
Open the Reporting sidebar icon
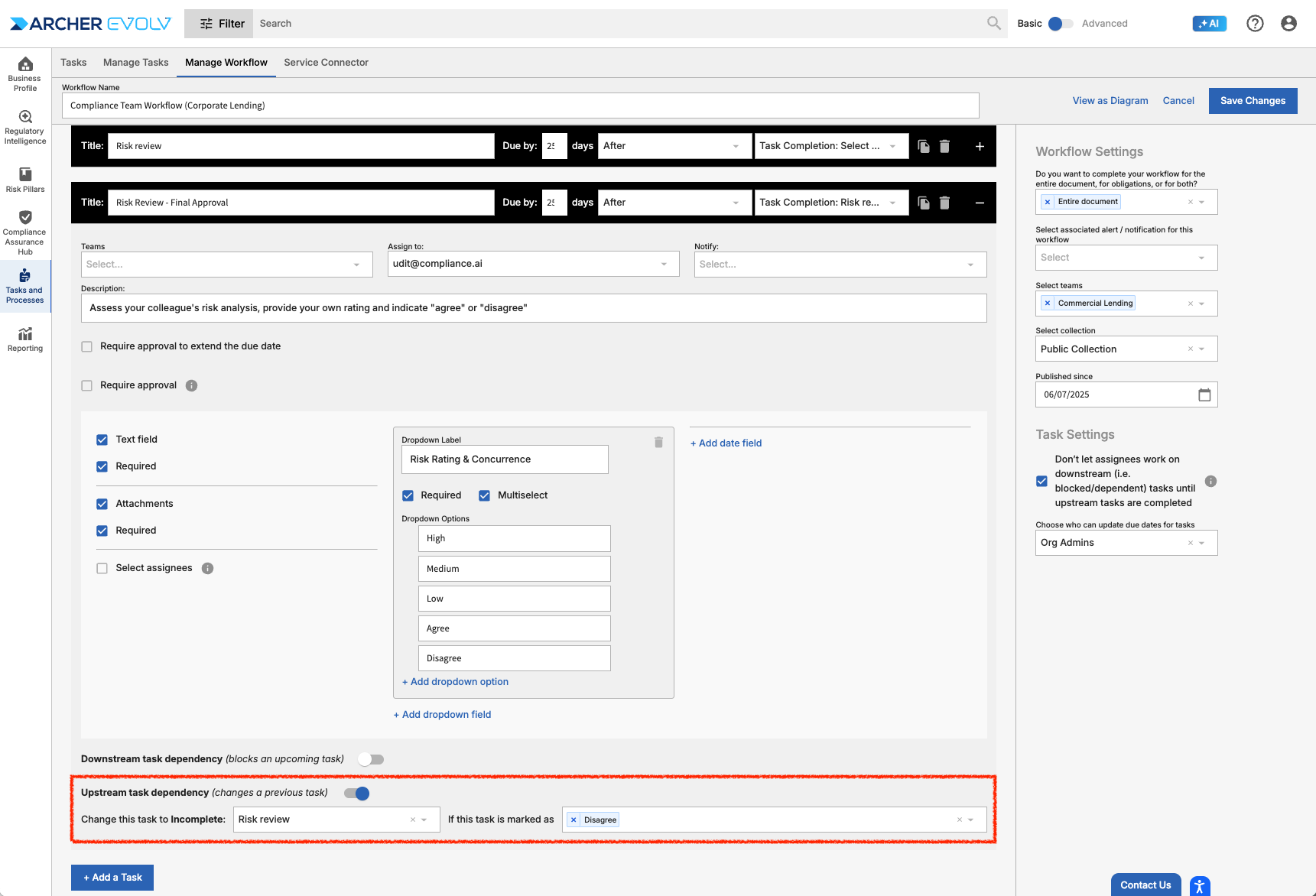point(25,339)
